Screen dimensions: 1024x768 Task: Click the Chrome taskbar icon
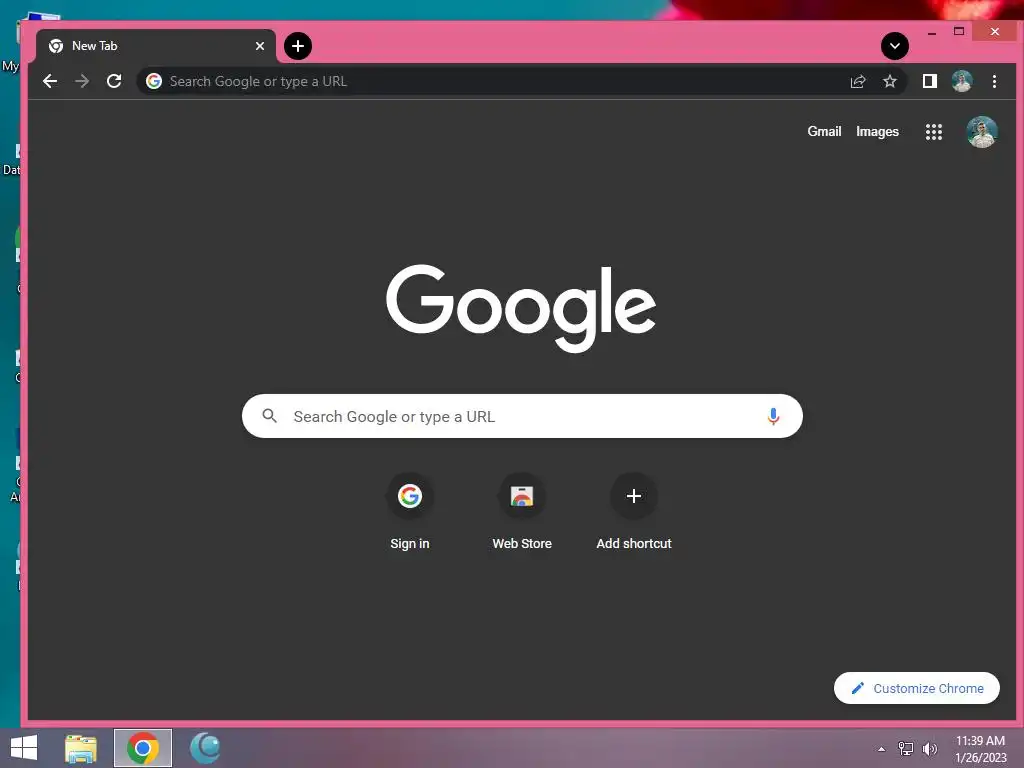(x=143, y=748)
